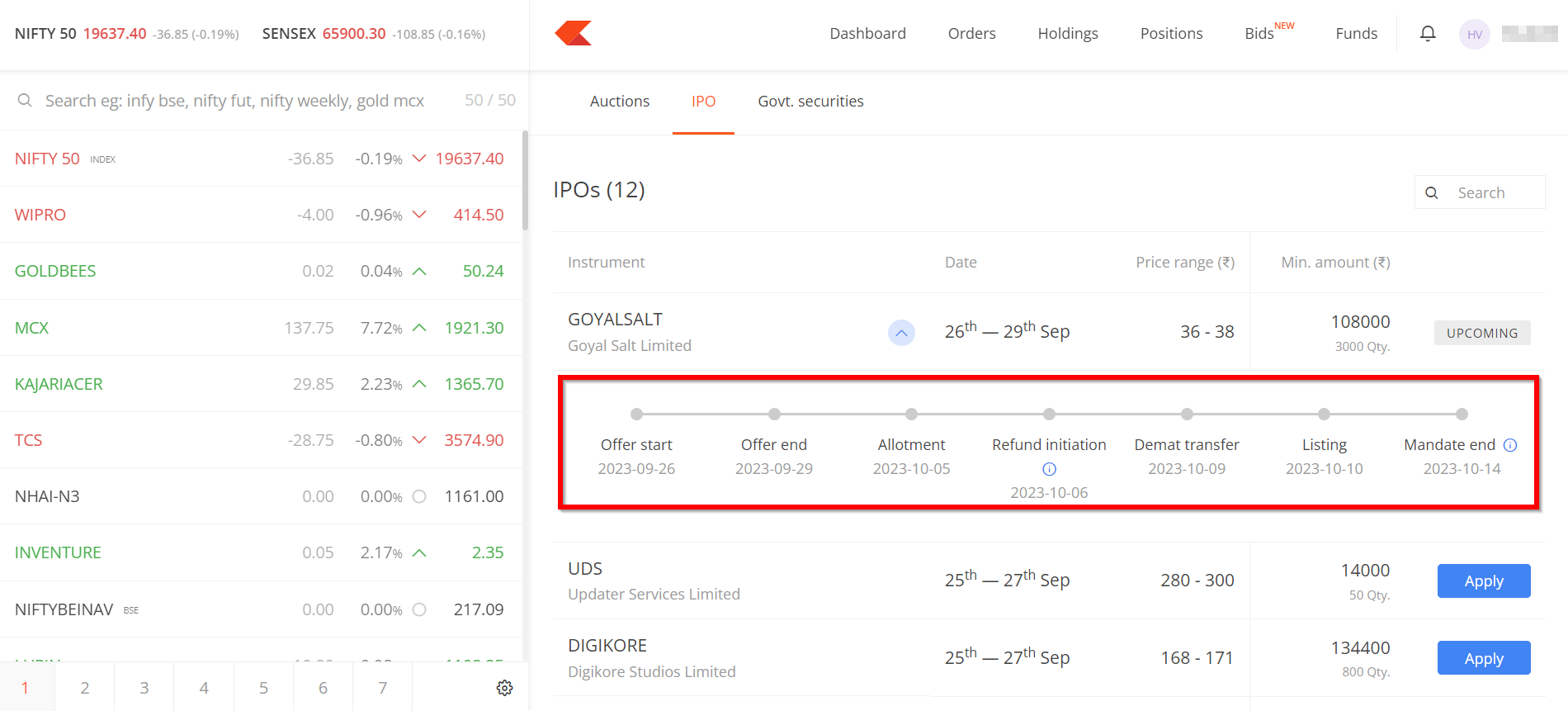The image size is (1568, 711).
Task: Click the UPCOMING label for GOYALSALT
Action: click(x=1482, y=333)
